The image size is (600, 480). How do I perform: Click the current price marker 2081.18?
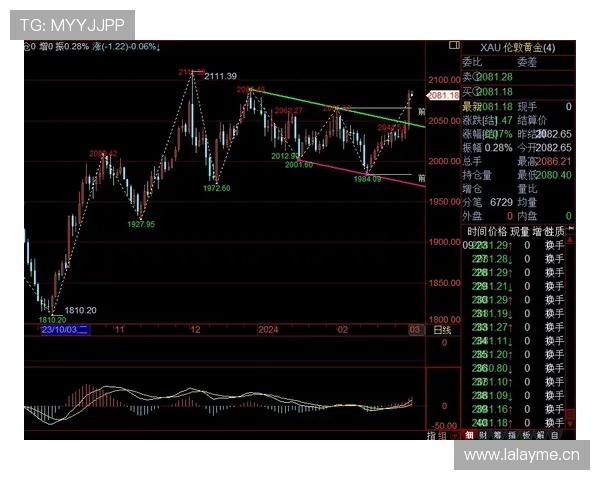[441, 95]
